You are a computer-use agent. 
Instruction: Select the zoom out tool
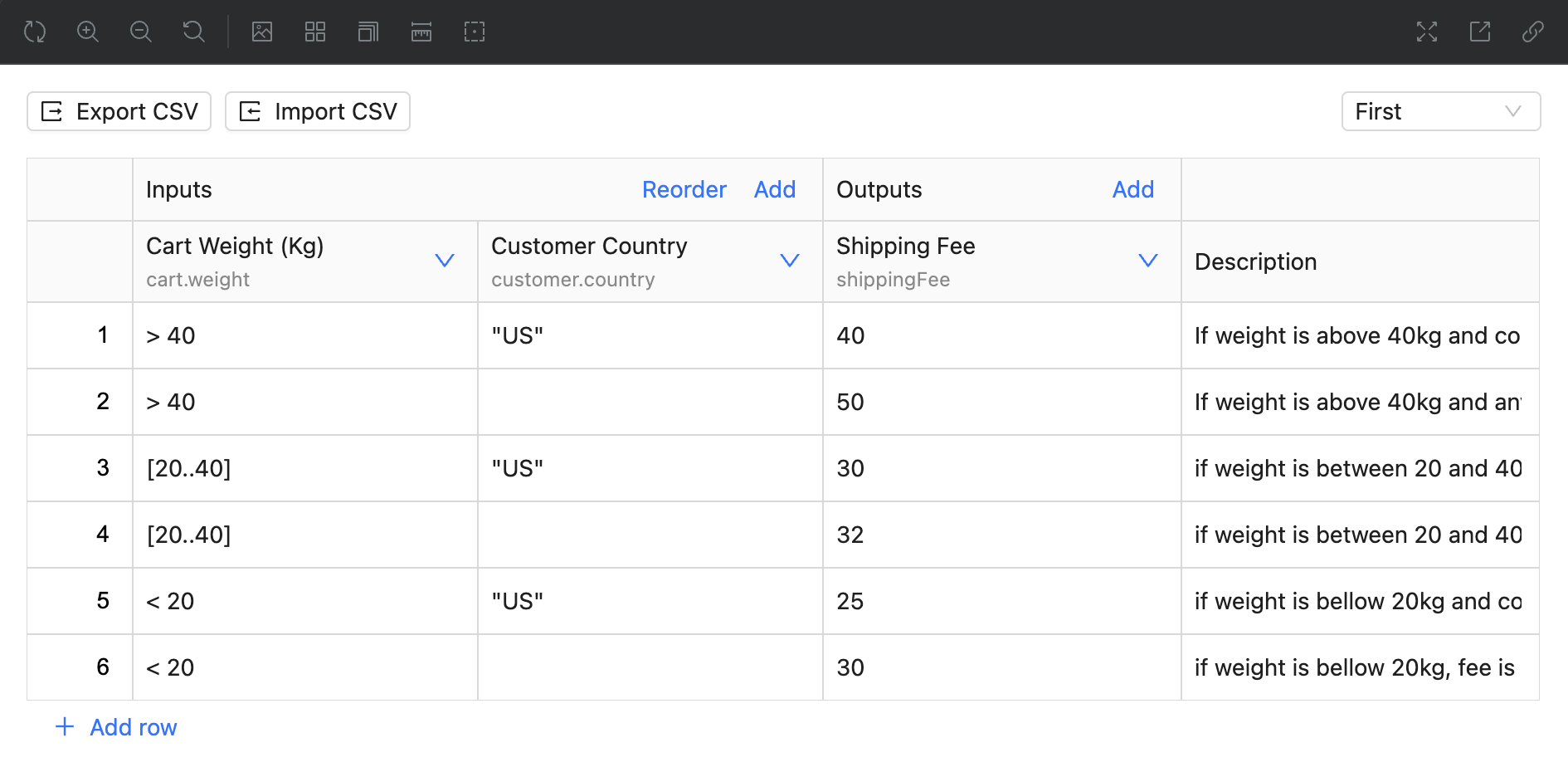pos(140,32)
